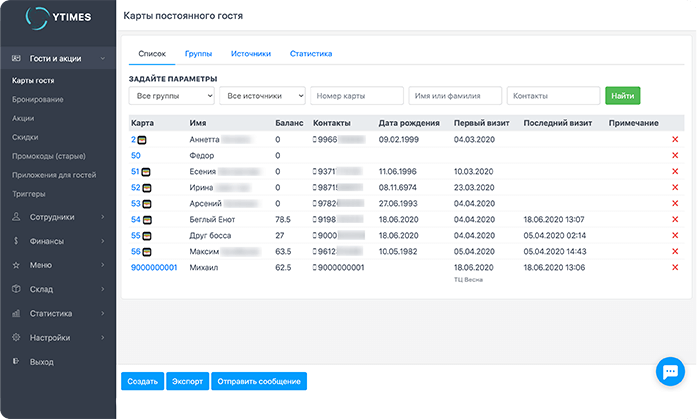Expand the Сотрудники sidebar section

point(58,216)
